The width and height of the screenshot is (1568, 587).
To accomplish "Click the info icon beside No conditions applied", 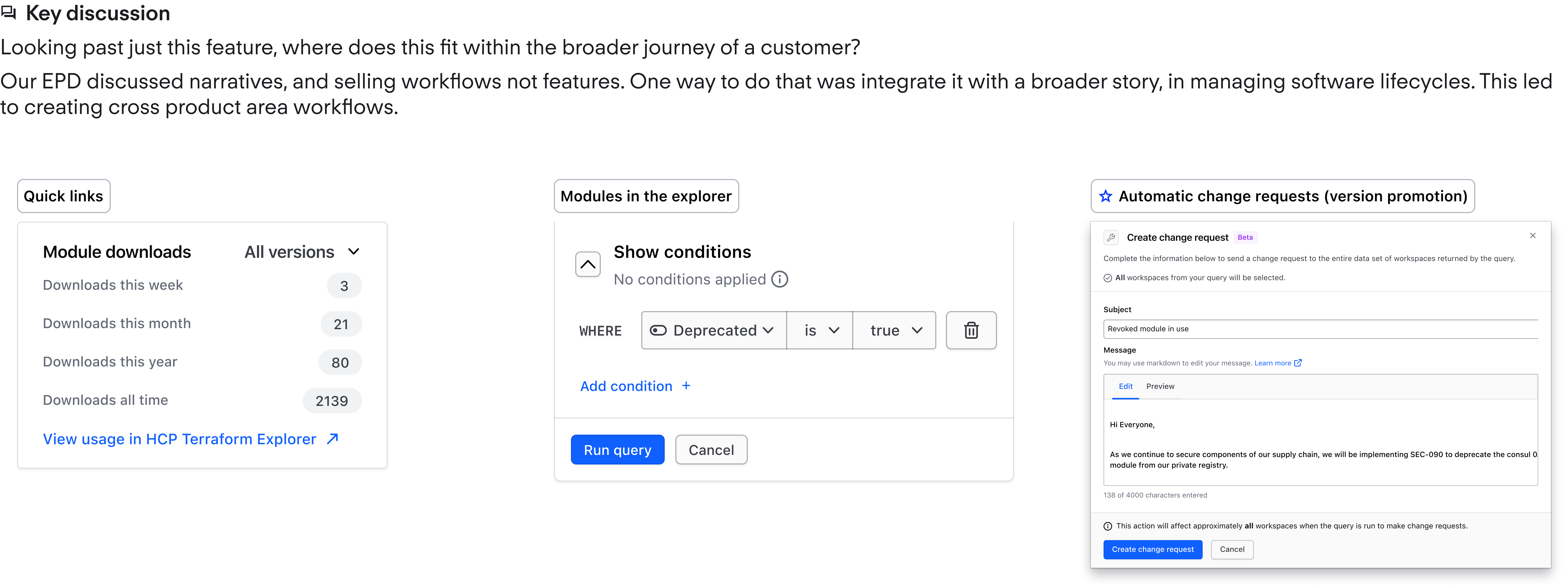I will coord(780,279).
